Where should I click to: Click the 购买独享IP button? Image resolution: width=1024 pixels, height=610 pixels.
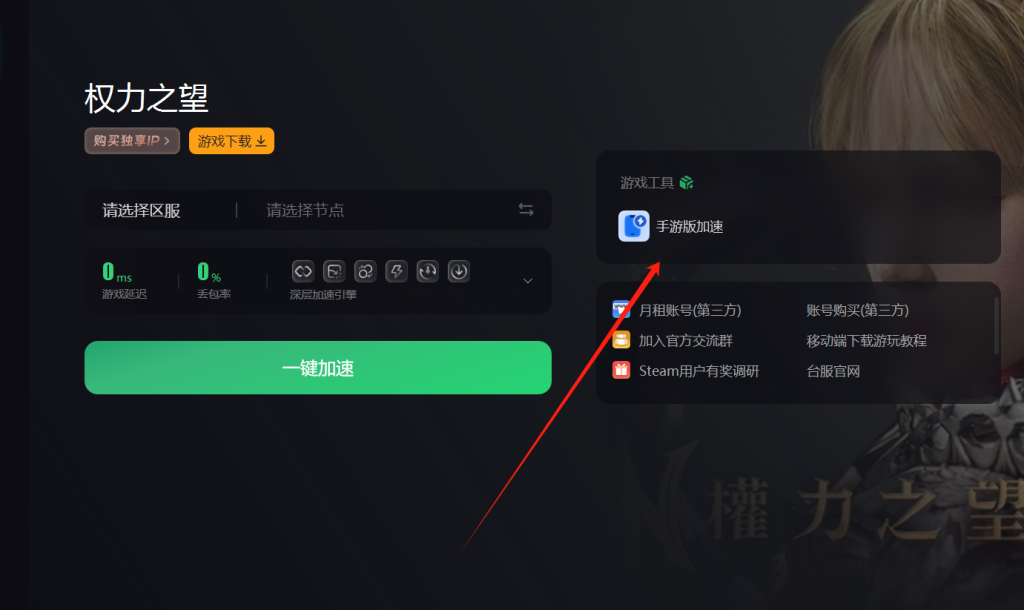pos(132,141)
